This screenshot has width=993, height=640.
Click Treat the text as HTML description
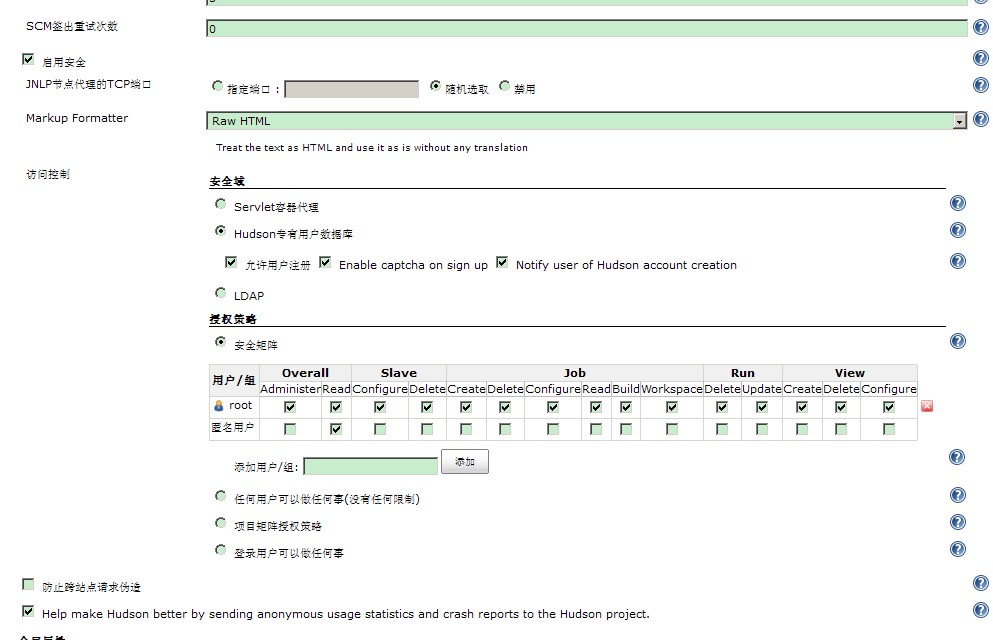click(x=372, y=147)
